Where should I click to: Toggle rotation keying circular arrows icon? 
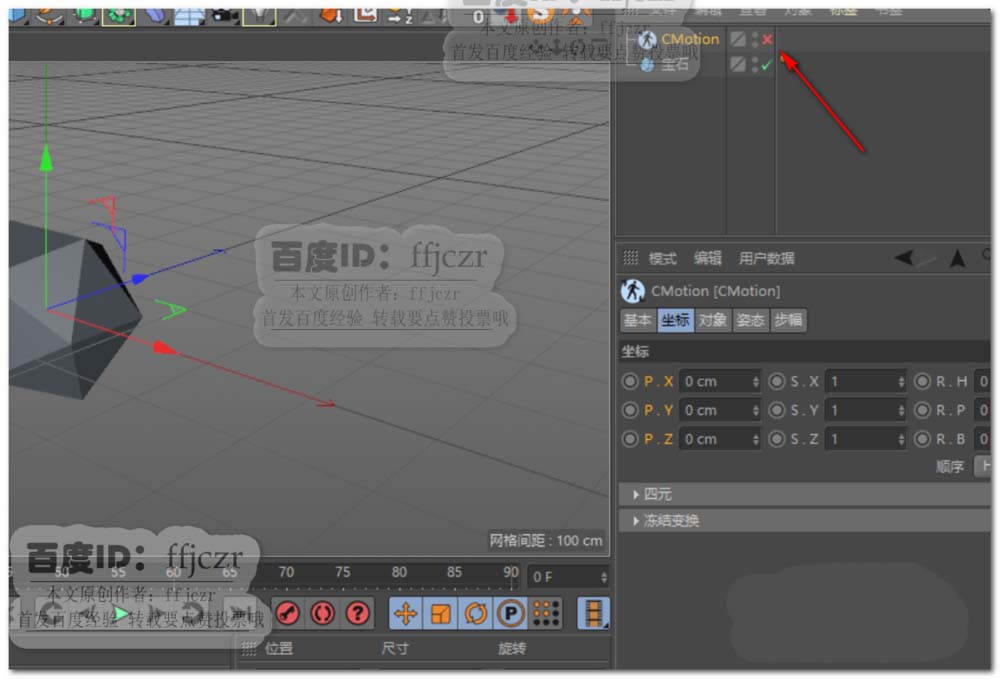476,613
